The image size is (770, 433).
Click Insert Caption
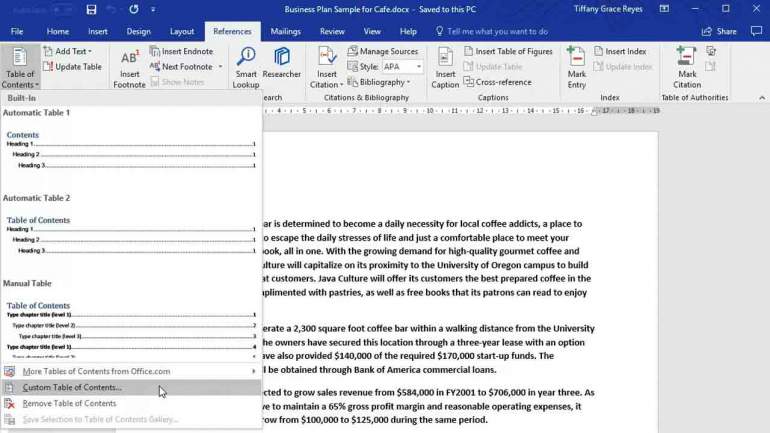(445, 68)
